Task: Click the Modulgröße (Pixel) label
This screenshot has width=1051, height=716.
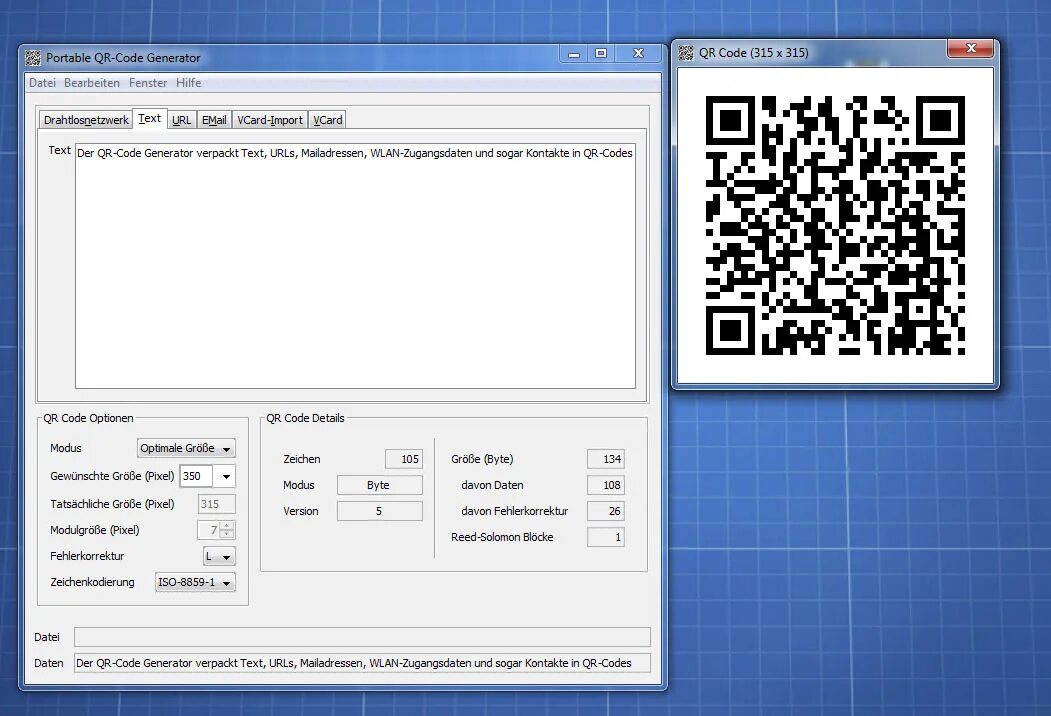Action: click(x=95, y=530)
